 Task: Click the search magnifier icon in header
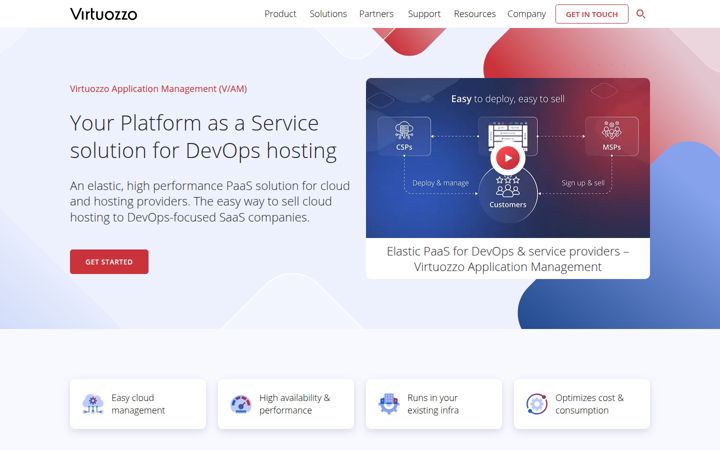click(641, 14)
